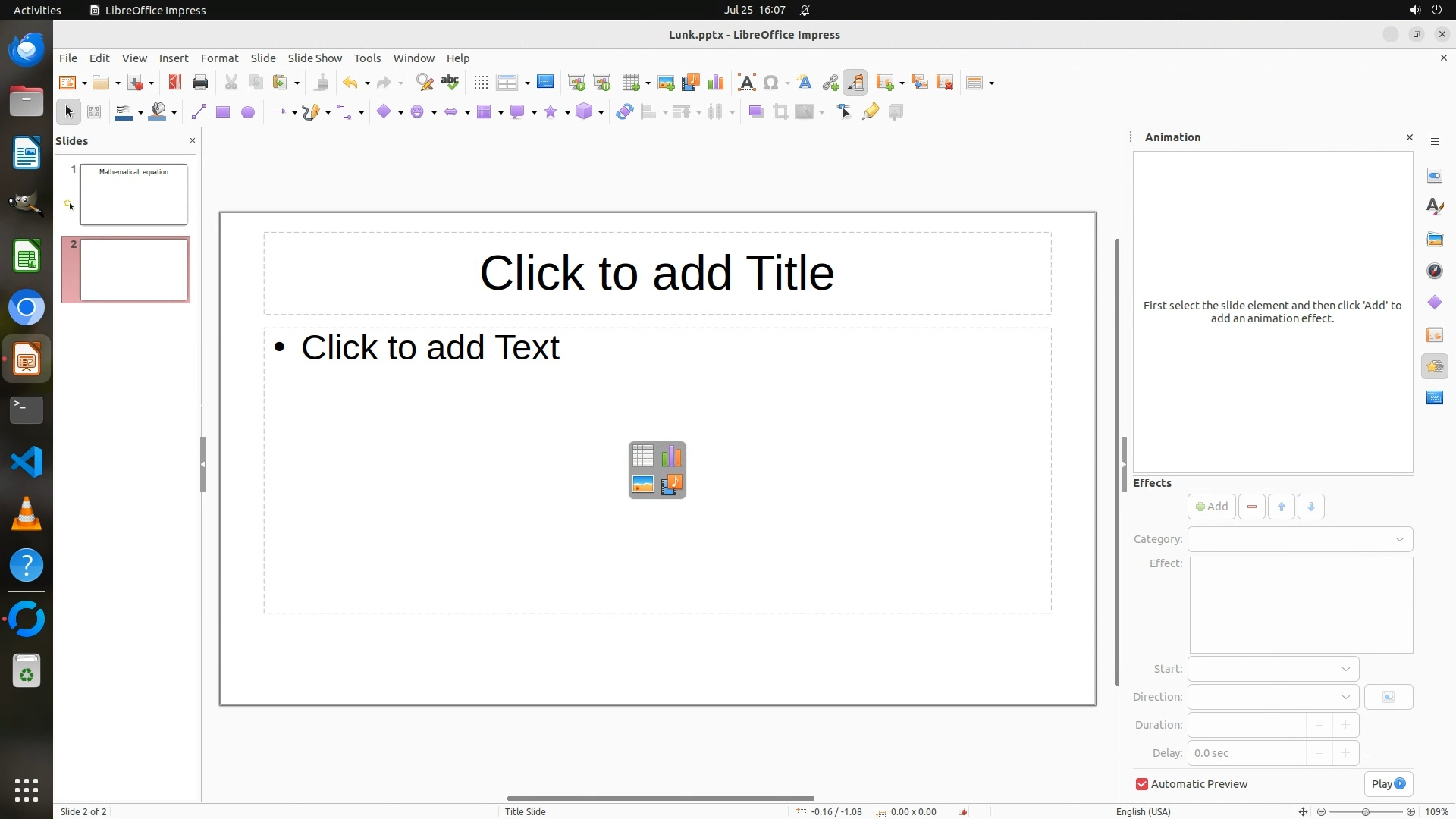1456x819 pixels.
Task: Open the Stars and Banners shapes dropdown arrow
Action: click(x=567, y=113)
